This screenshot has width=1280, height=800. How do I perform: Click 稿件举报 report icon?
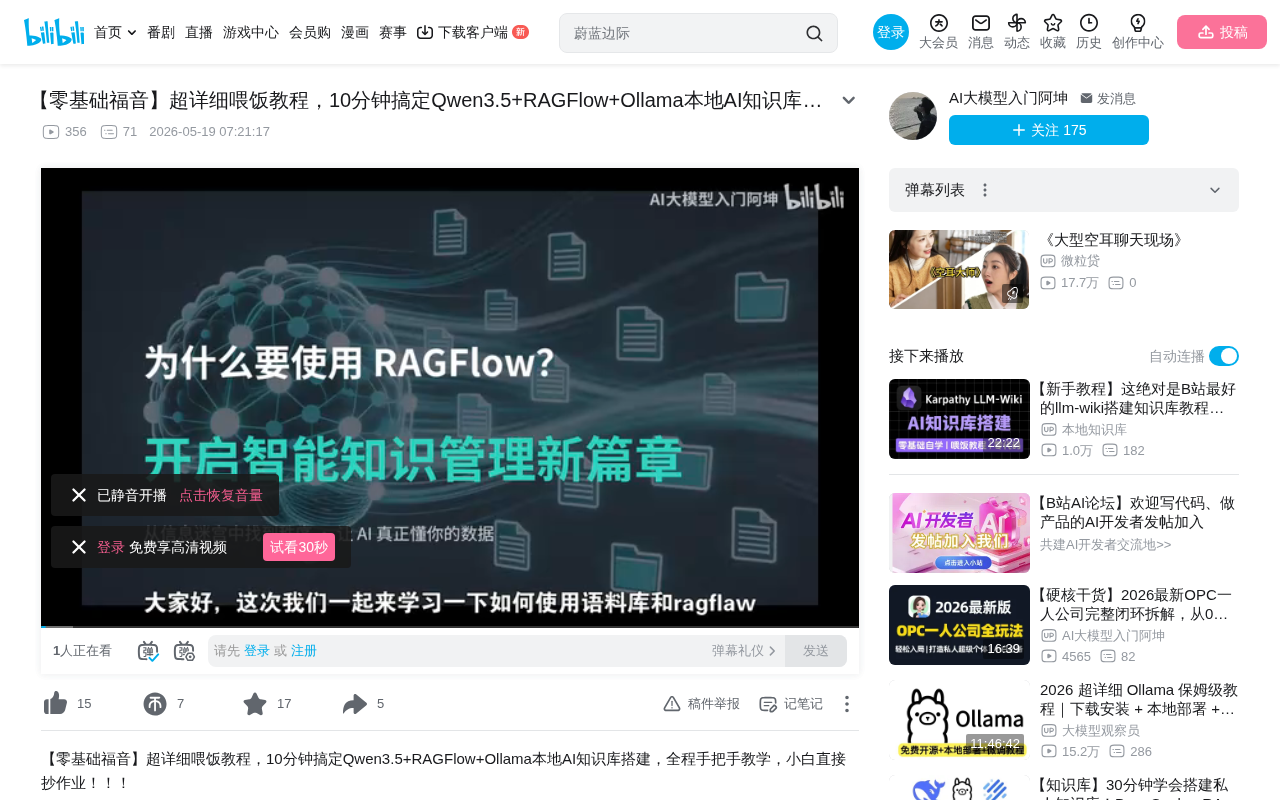tap(702, 704)
